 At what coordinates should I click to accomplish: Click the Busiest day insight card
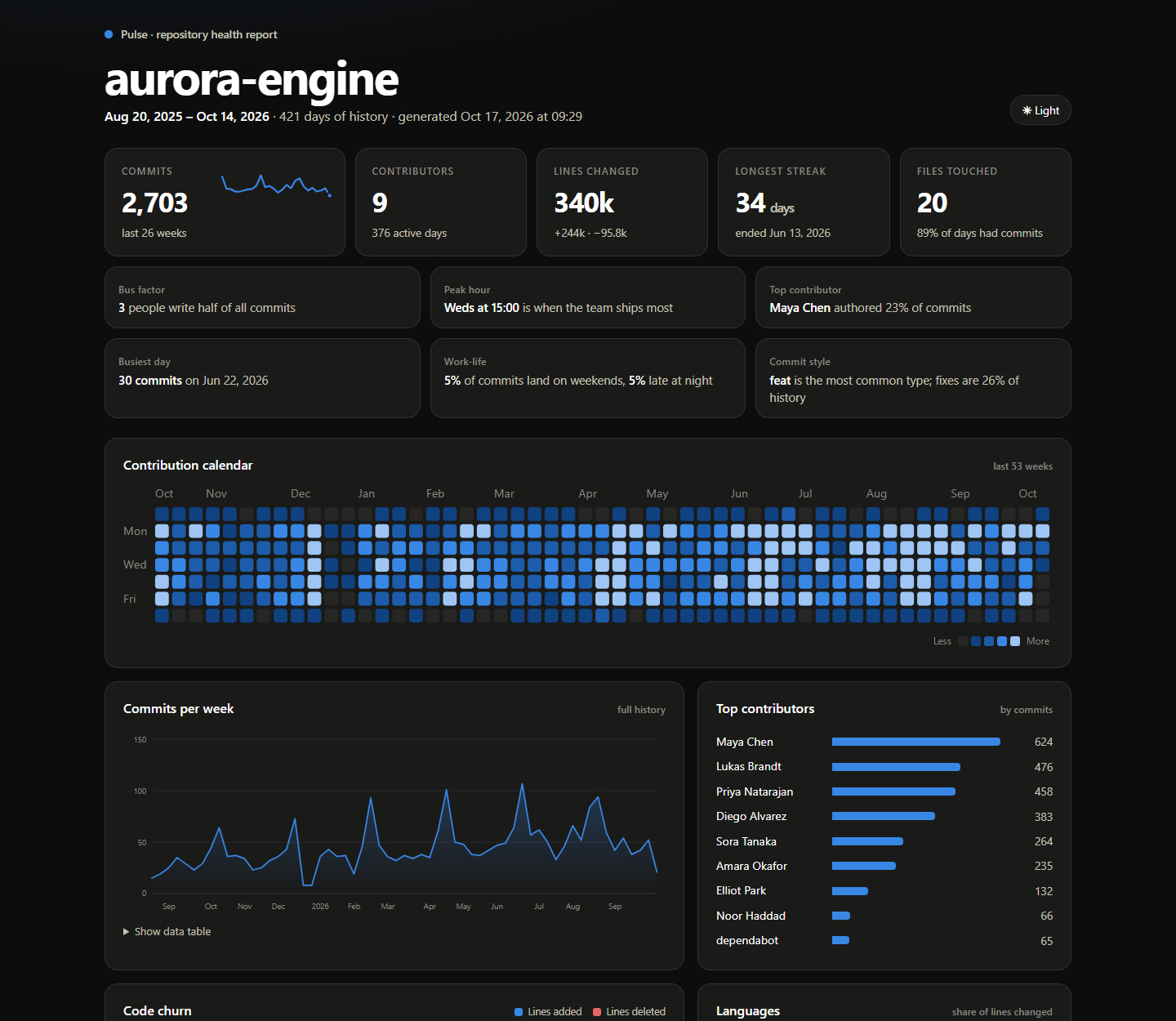(262, 378)
